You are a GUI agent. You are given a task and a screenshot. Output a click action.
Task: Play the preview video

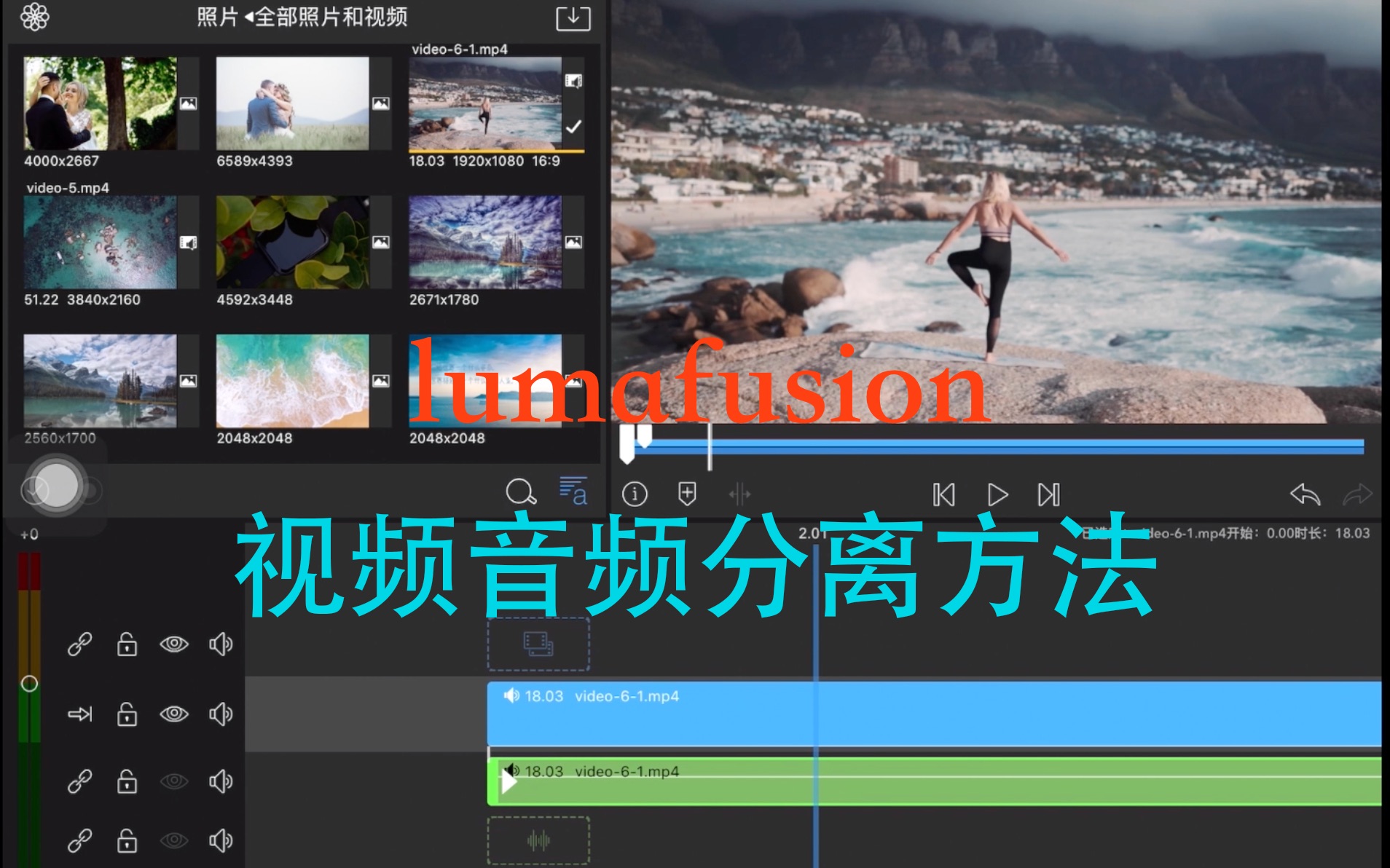pos(997,495)
